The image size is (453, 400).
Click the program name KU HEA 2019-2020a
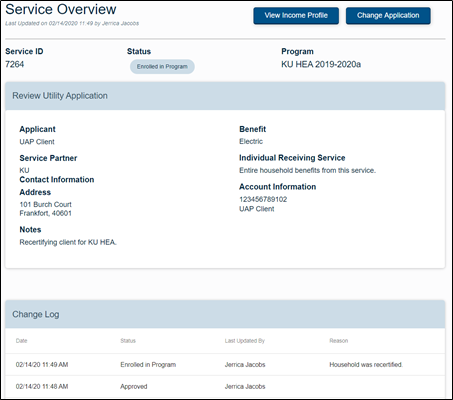(321, 64)
